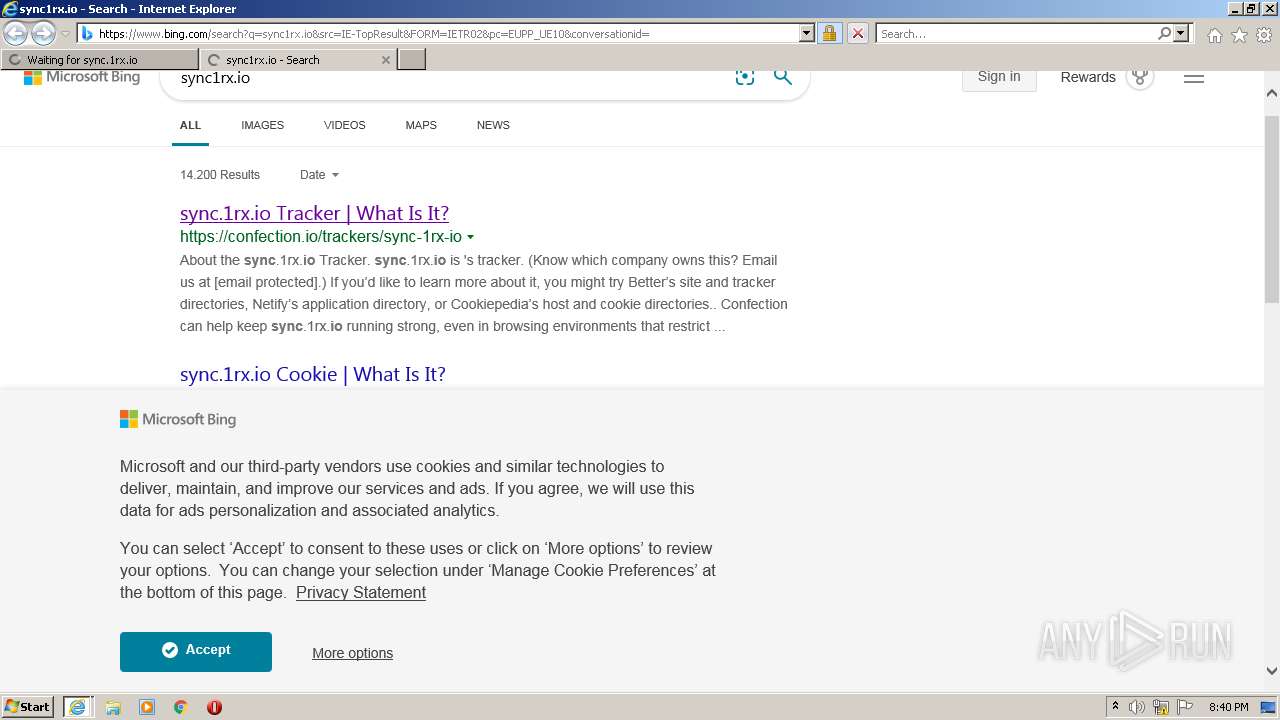The width and height of the screenshot is (1280, 720).
Task: Accept cookies with the Accept button
Action: tap(196, 651)
